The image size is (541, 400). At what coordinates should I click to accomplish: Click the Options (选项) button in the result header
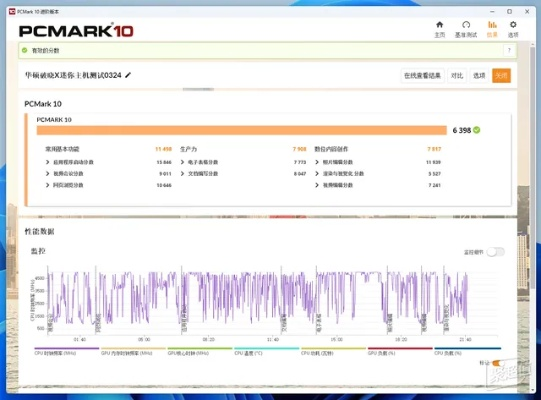pyautogui.click(x=479, y=76)
